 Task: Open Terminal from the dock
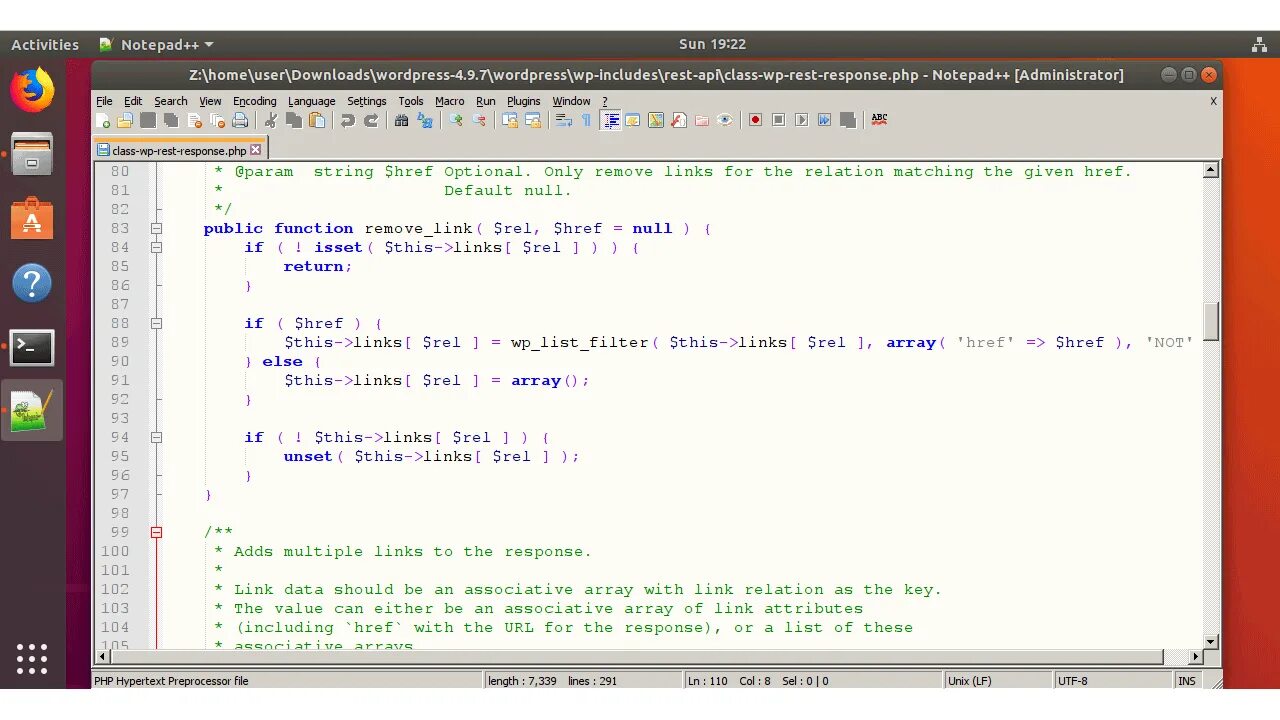pos(32,347)
